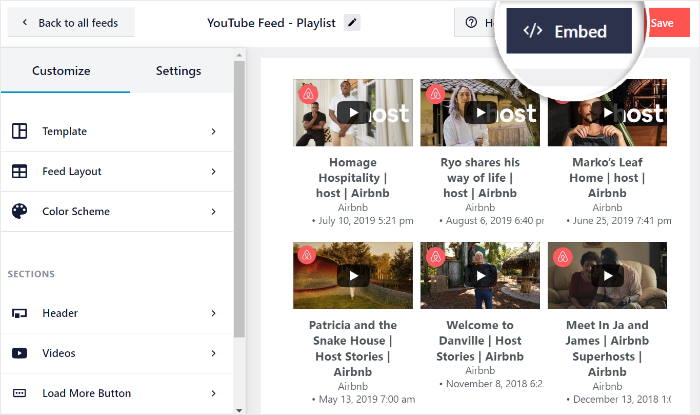Viewport: 700px width, 415px height.
Task: Play the Patricia and the Snake House video
Action: tap(353, 276)
